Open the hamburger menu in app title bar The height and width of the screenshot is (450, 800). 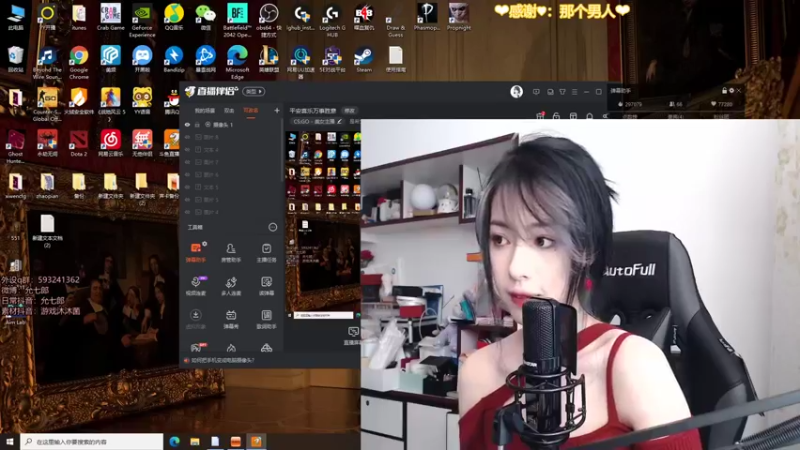[574, 92]
